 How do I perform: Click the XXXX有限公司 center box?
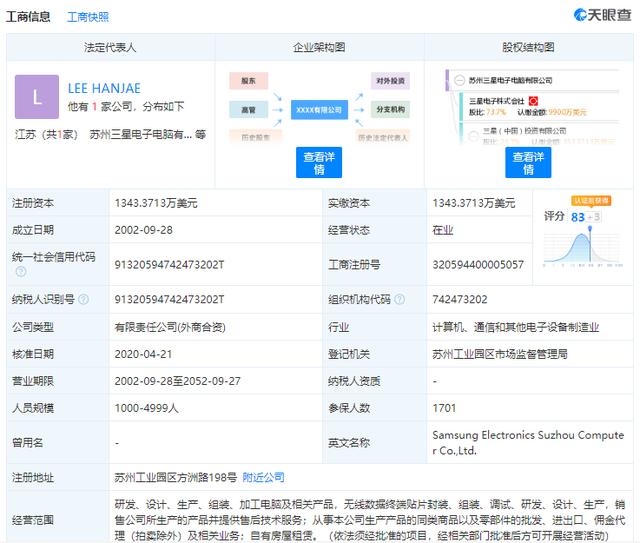tap(319, 109)
